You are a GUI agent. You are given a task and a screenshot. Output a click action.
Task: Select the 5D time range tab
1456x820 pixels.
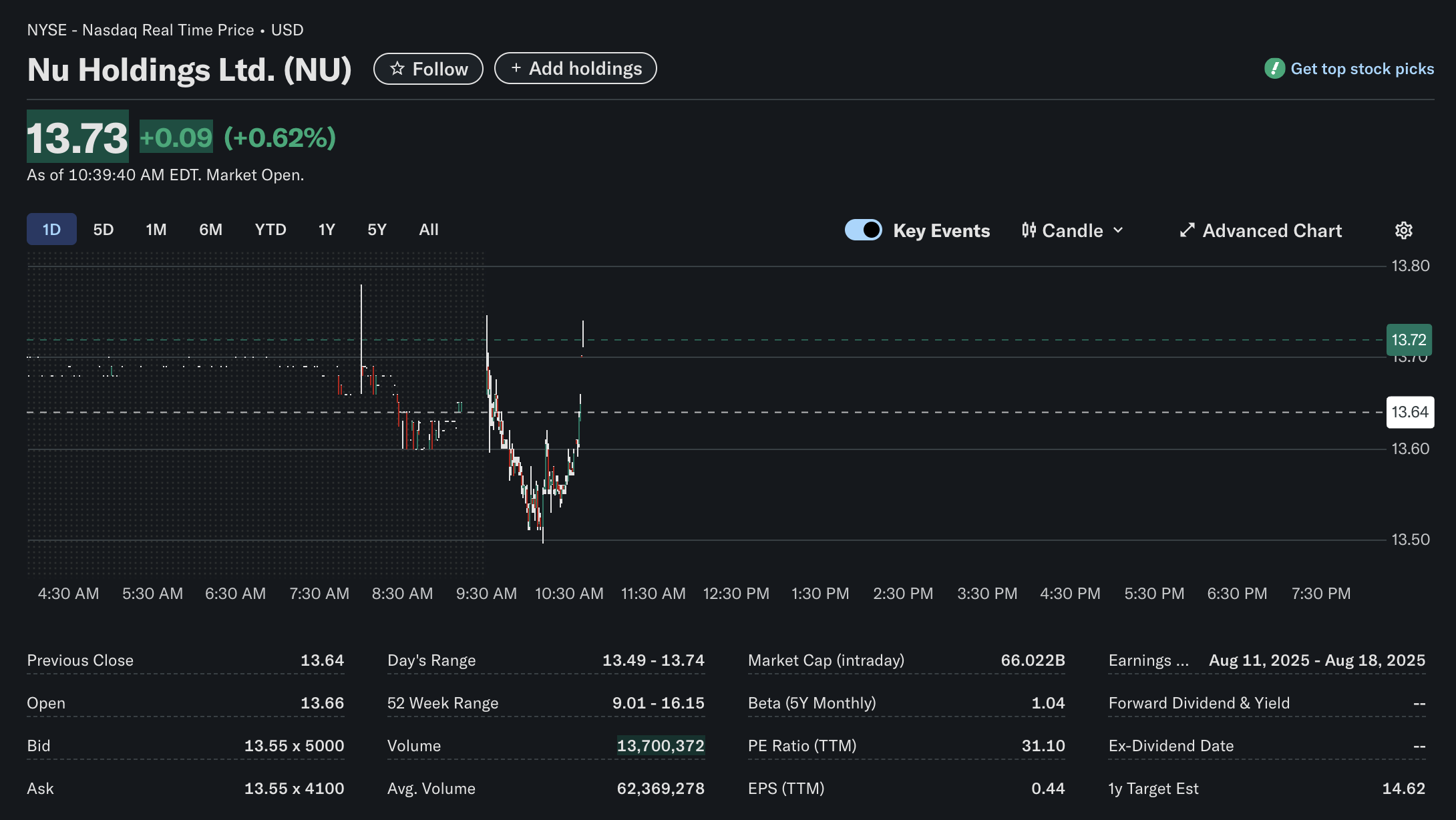(104, 230)
